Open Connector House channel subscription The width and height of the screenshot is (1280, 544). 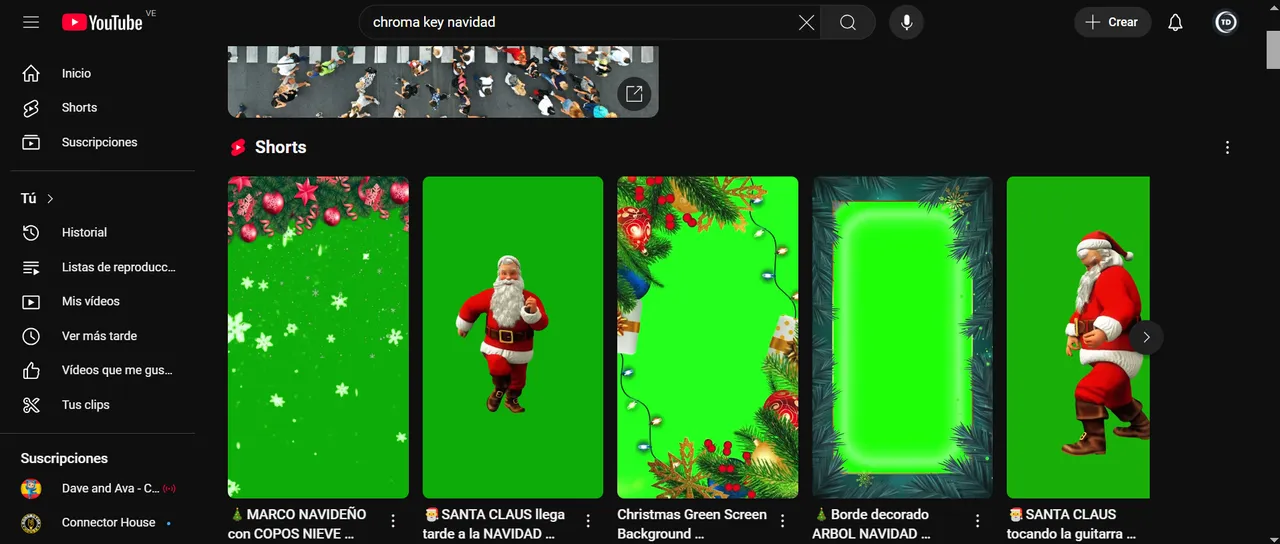point(98,522)
